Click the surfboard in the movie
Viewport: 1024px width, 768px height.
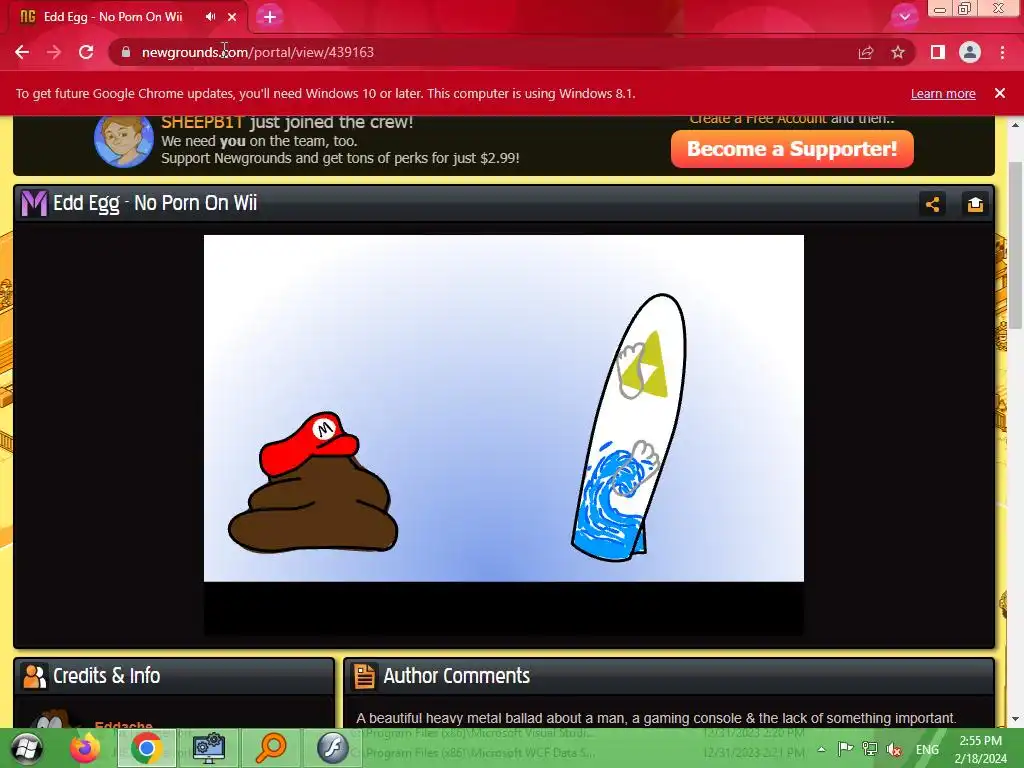629,428
